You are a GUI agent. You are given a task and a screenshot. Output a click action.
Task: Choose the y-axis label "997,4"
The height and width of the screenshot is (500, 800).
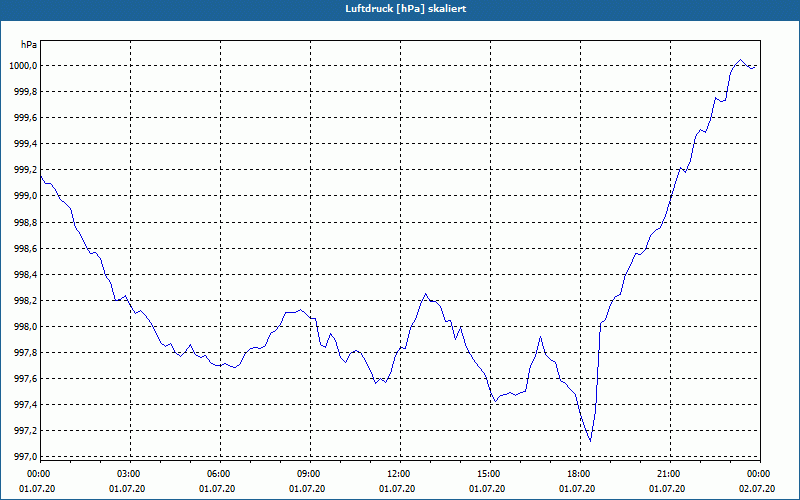point(28,405)
